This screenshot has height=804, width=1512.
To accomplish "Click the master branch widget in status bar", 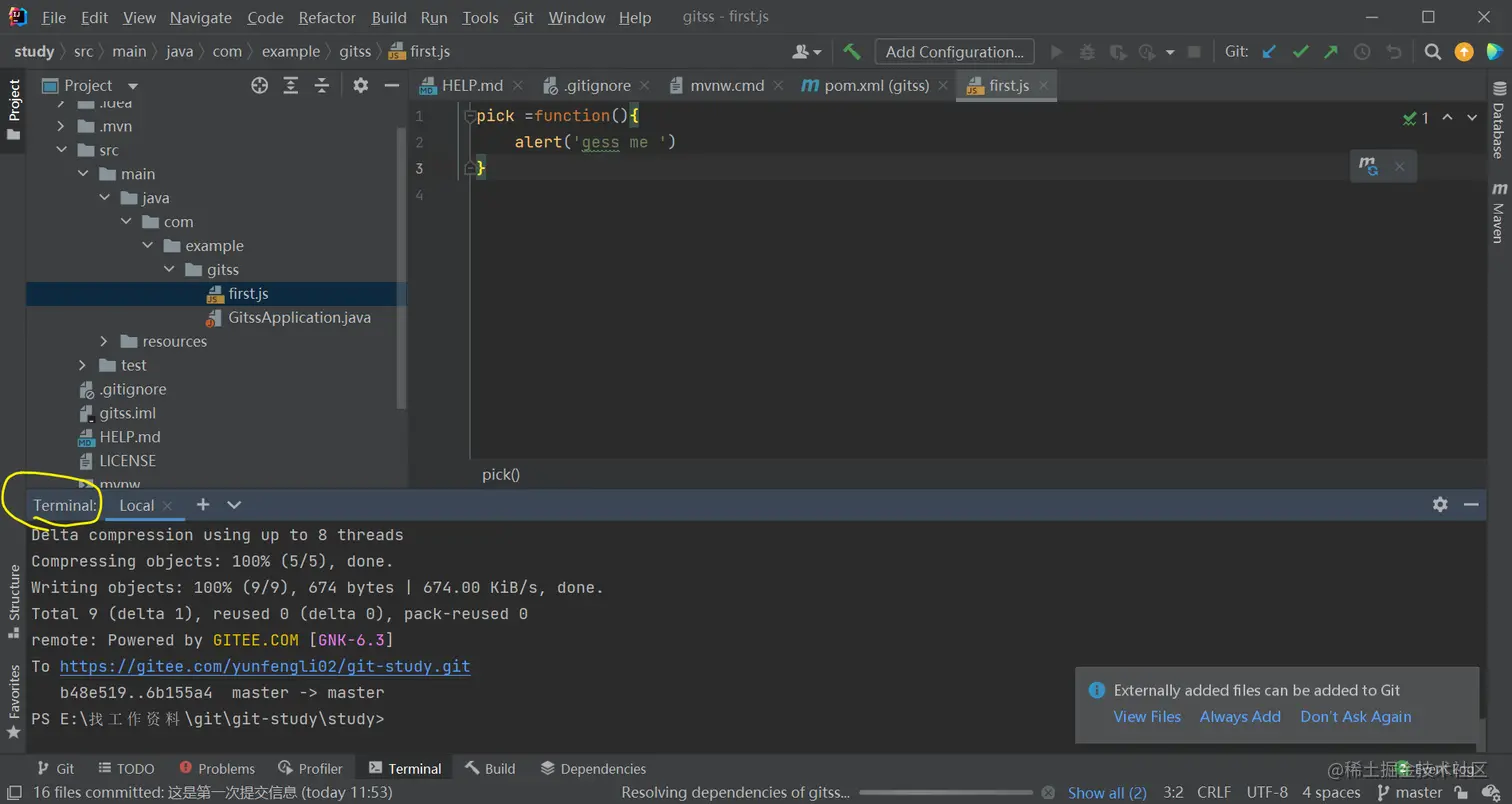I will coord(1410,793).
